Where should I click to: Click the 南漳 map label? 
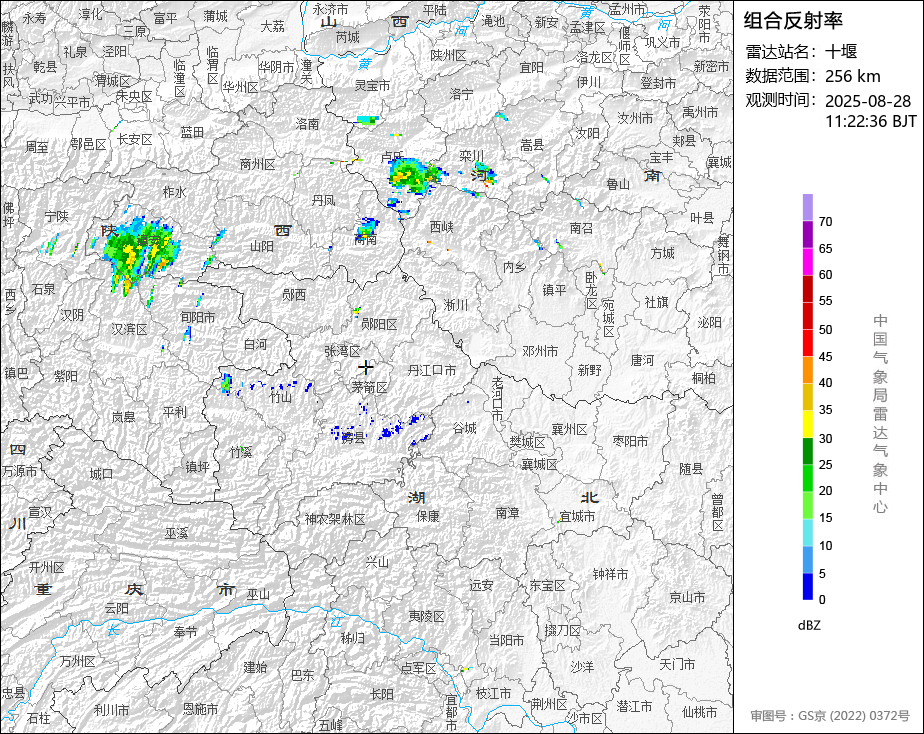click(507, 513)
